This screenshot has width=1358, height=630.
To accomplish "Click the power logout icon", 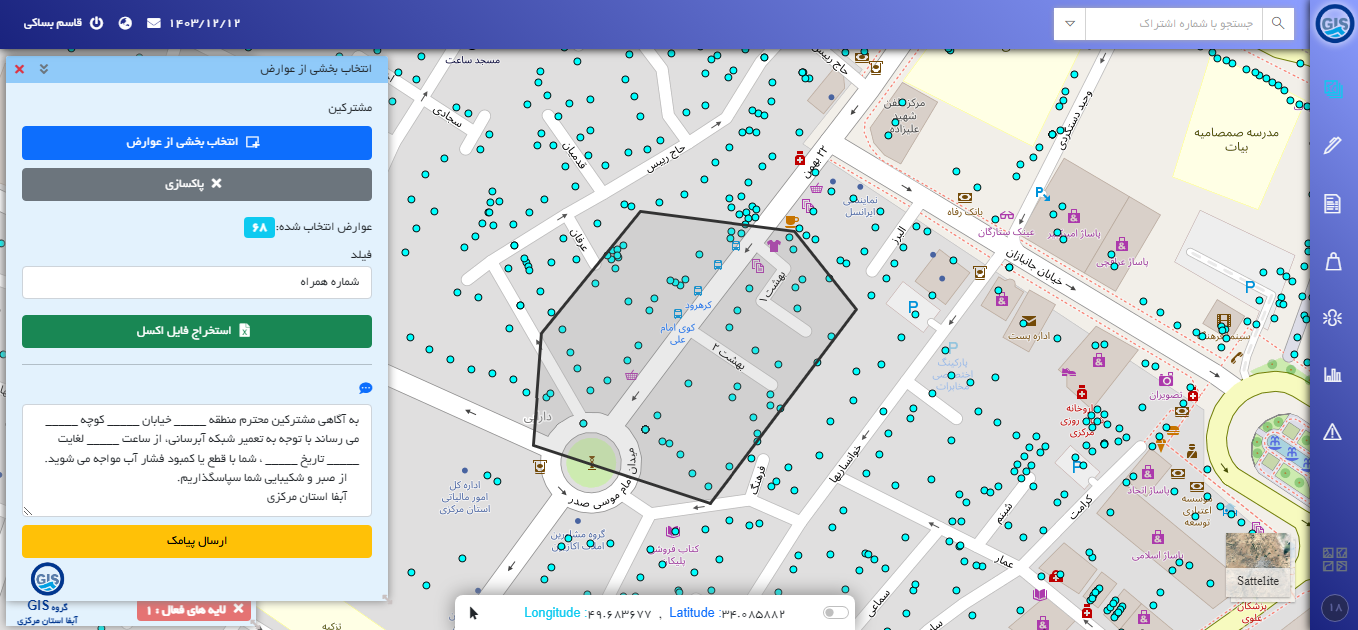I will click(97, 23).
